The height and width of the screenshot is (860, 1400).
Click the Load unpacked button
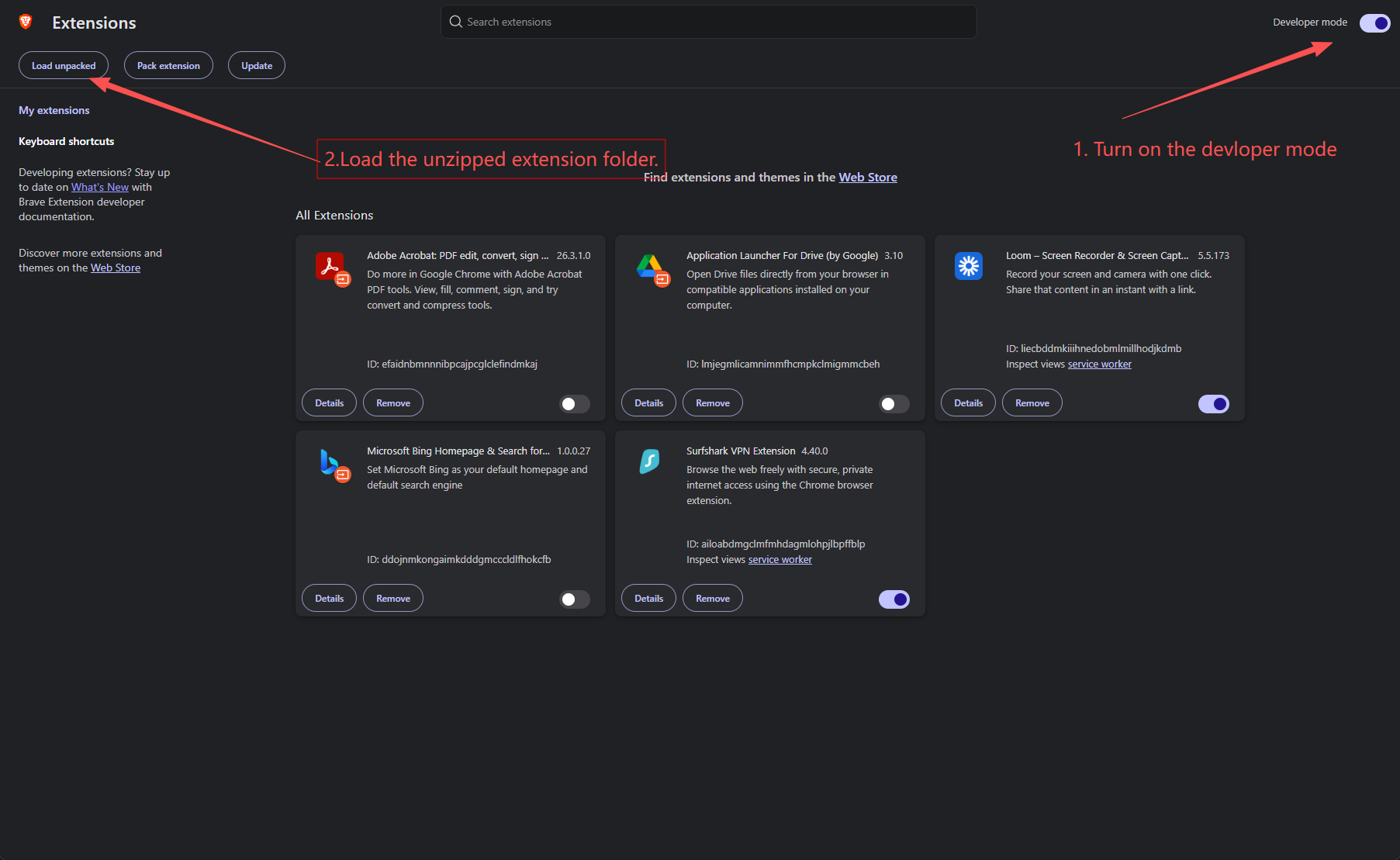[x=64, y=66]
